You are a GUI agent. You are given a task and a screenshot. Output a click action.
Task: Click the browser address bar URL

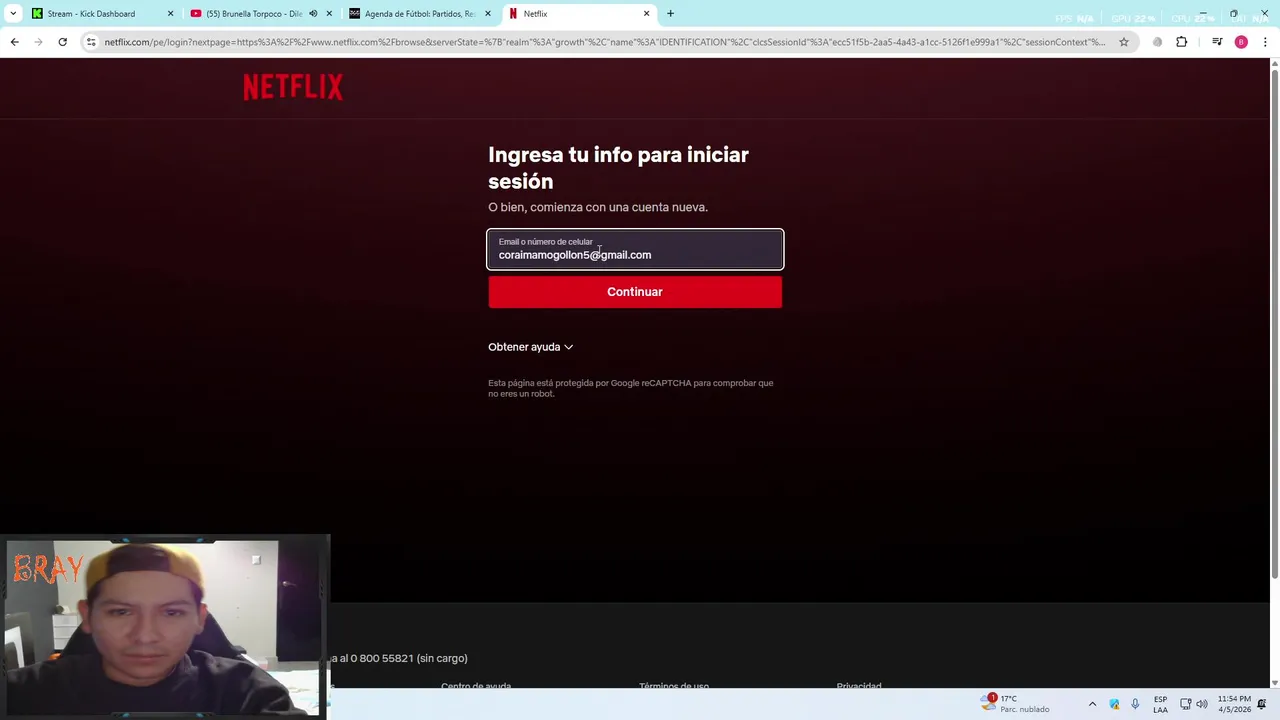604,42
